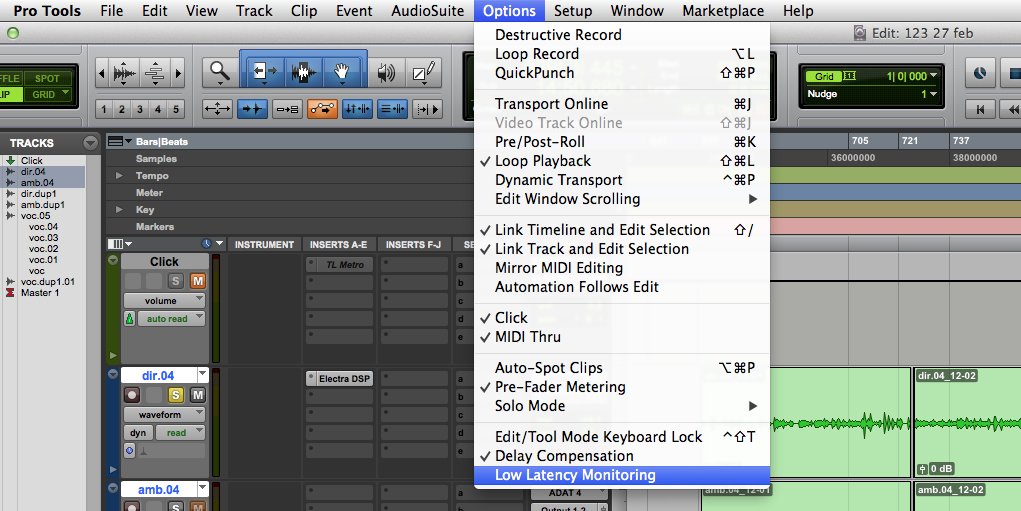
Task: Click horizontal zoom out left arrow
Action: point(101,73)
